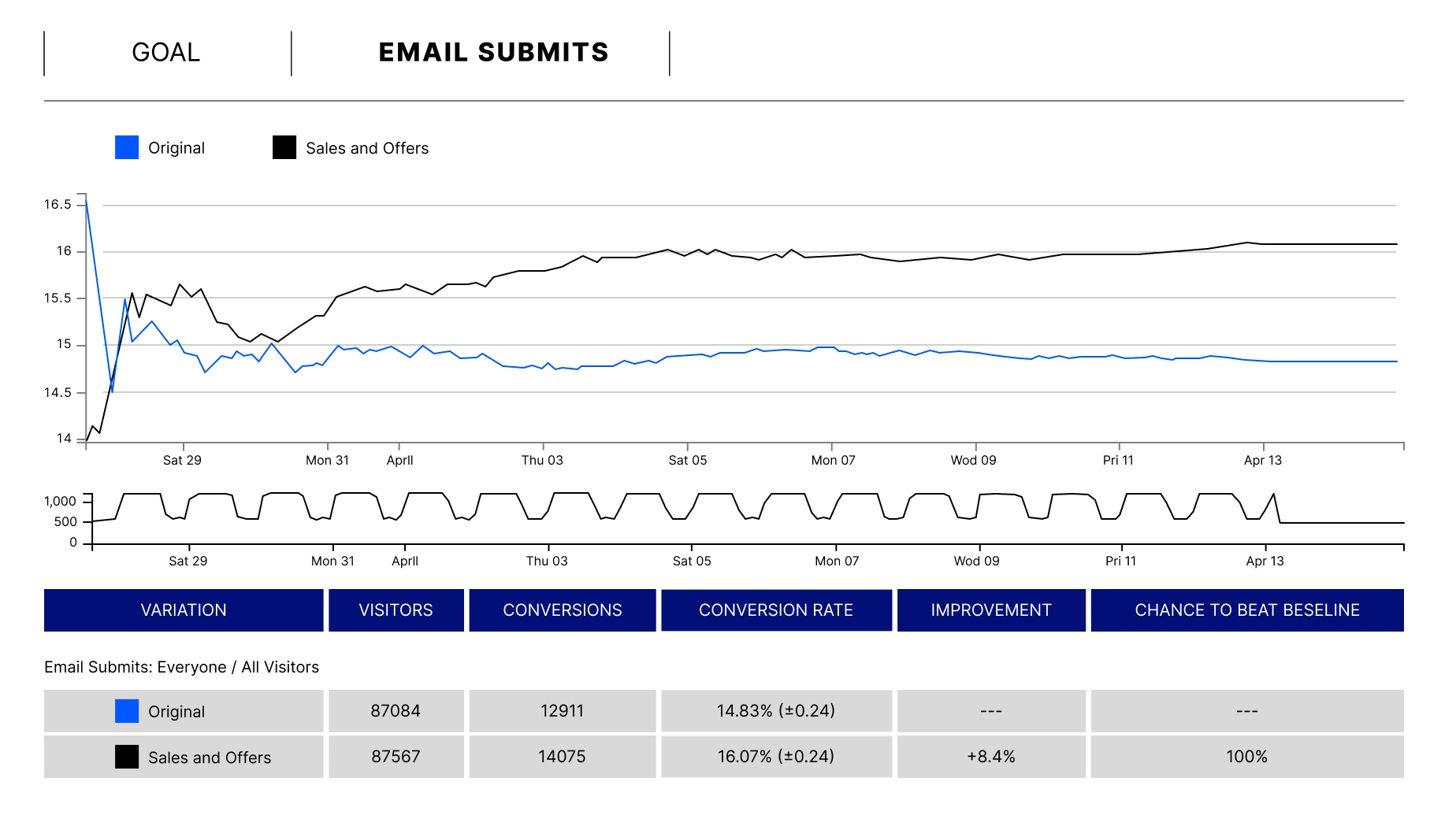Click the GOAL tab
The width and height of the screenshot is (1456, 819).
click(166, 53)
